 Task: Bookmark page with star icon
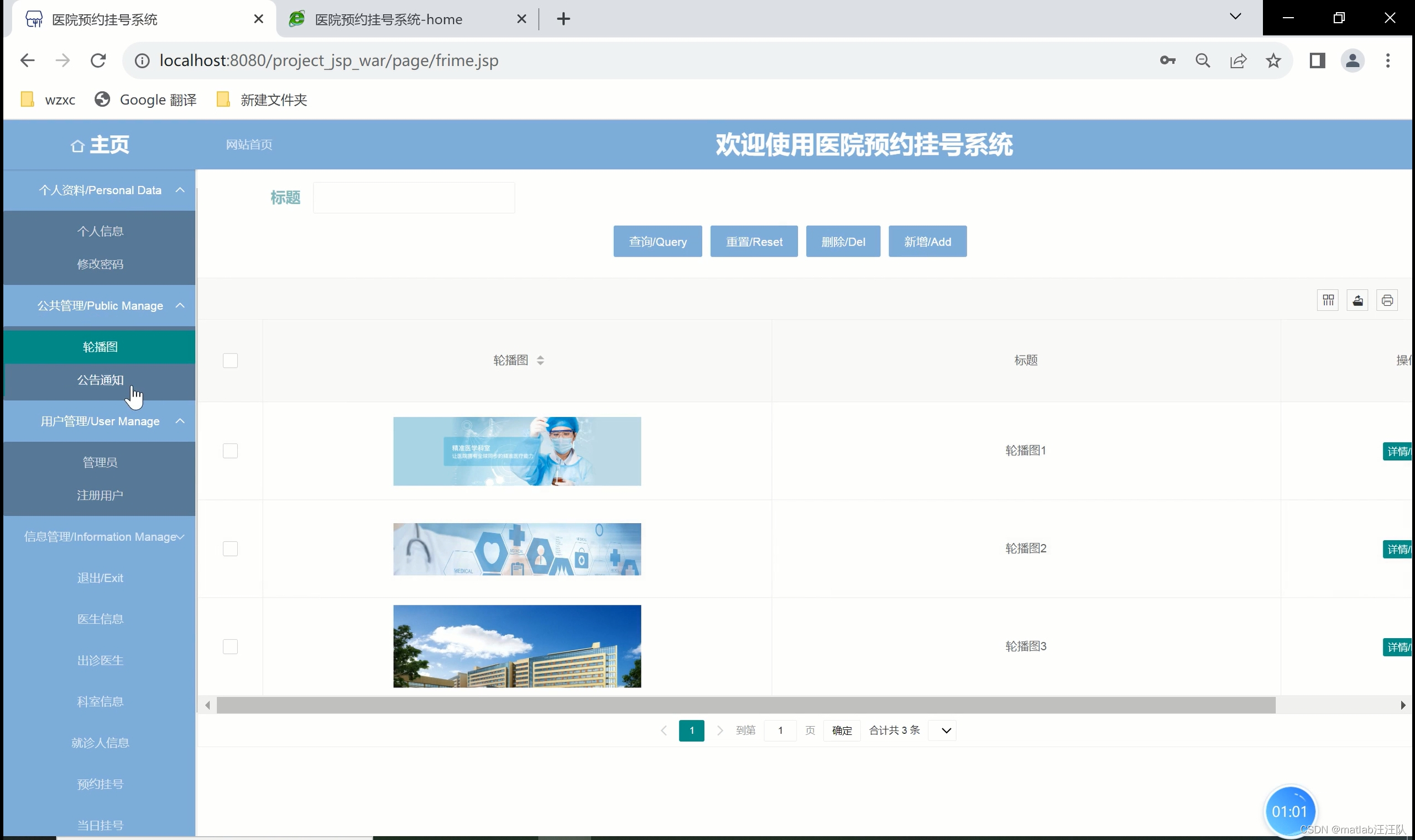(x=1273, y=61)
